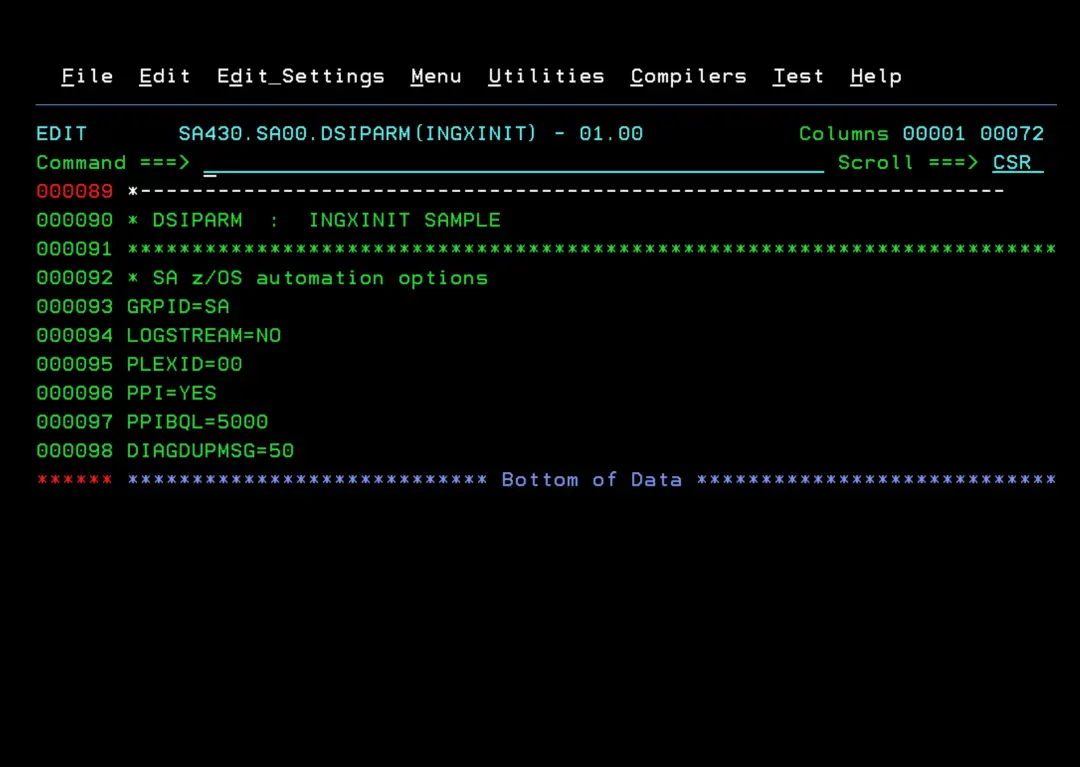This screenshot has width=1080, height=767.
Task: Click the GRPID=SA line text
Action: [178, 307]
